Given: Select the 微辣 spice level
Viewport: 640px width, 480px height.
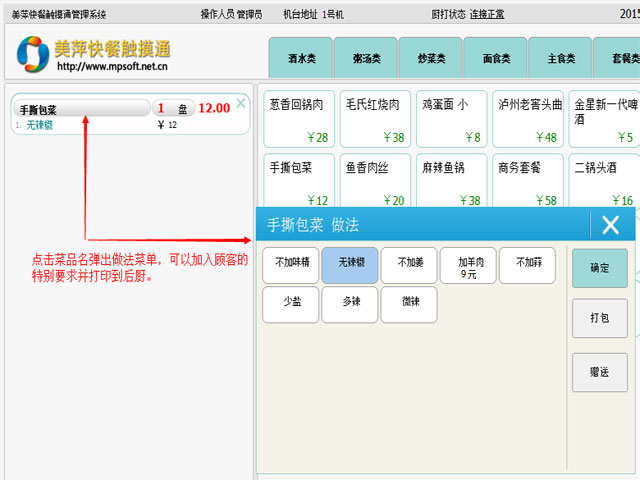Looking at the screenshot, I should (409, 304).
